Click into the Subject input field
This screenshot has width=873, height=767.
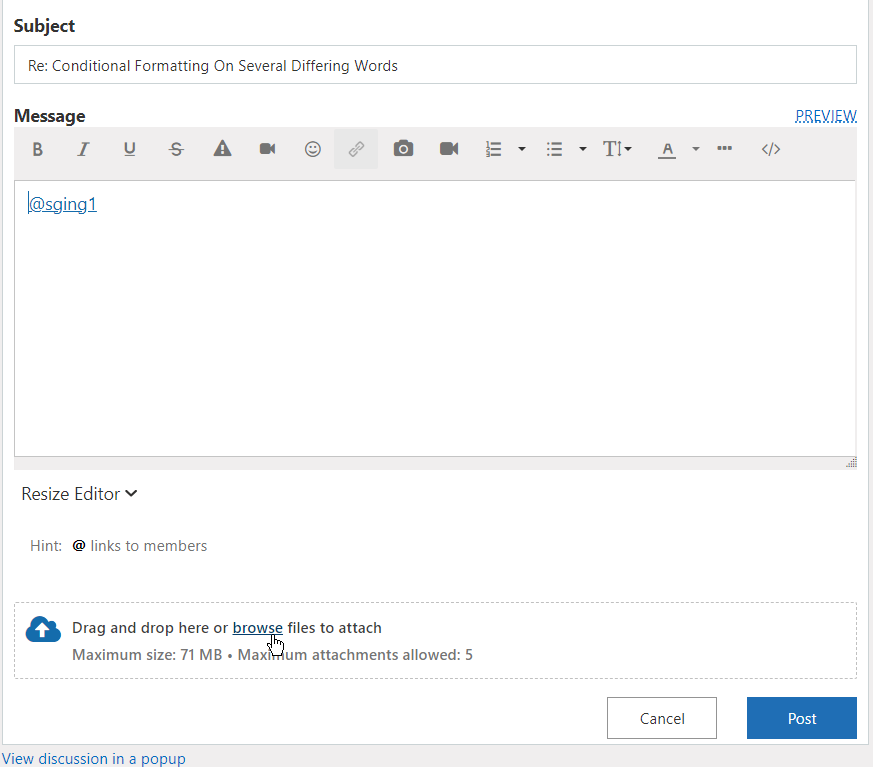tap(435, 65)
